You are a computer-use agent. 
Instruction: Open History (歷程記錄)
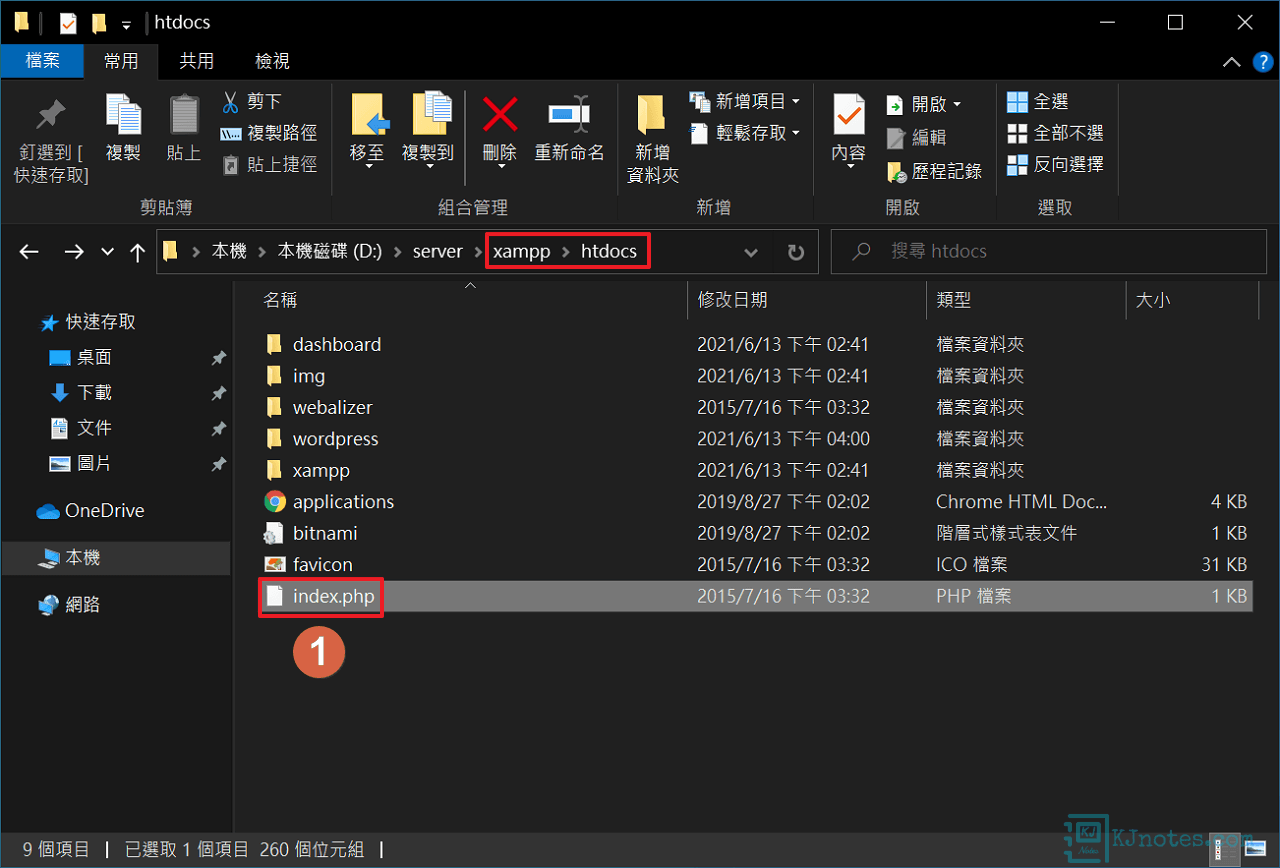point(935,171)
